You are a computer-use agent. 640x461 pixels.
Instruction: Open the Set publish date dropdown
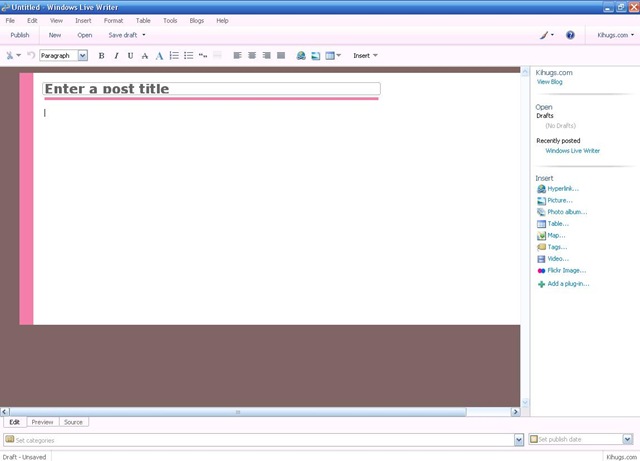628,439
